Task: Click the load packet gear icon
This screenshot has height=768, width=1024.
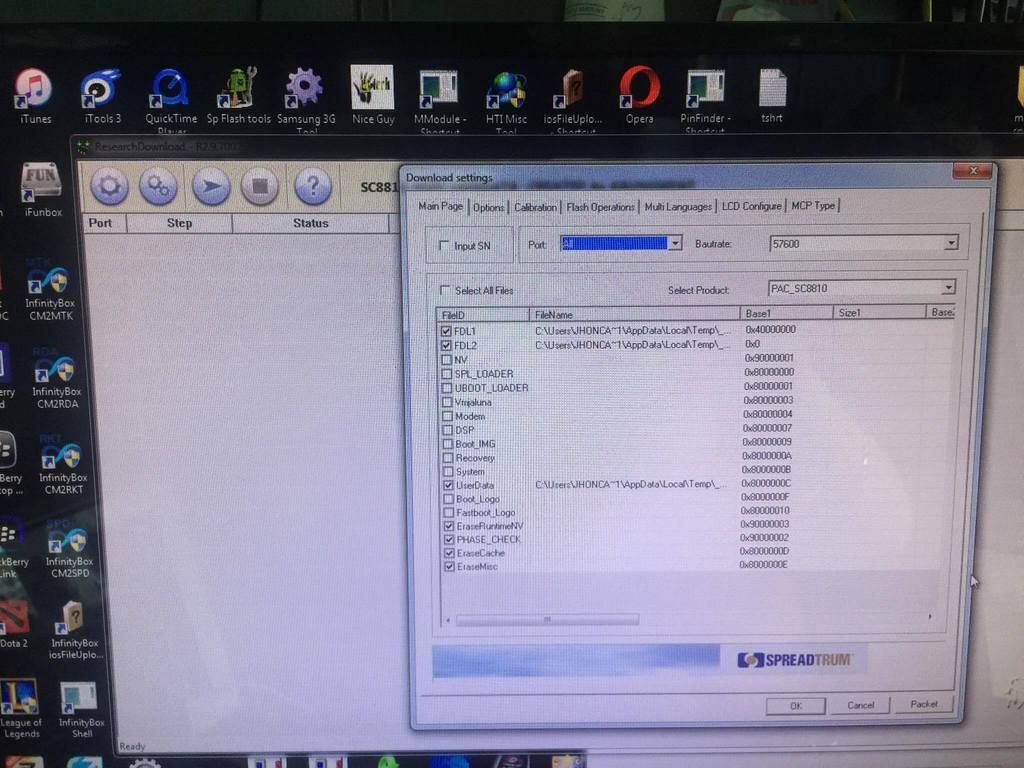Action: coord(109,186)
